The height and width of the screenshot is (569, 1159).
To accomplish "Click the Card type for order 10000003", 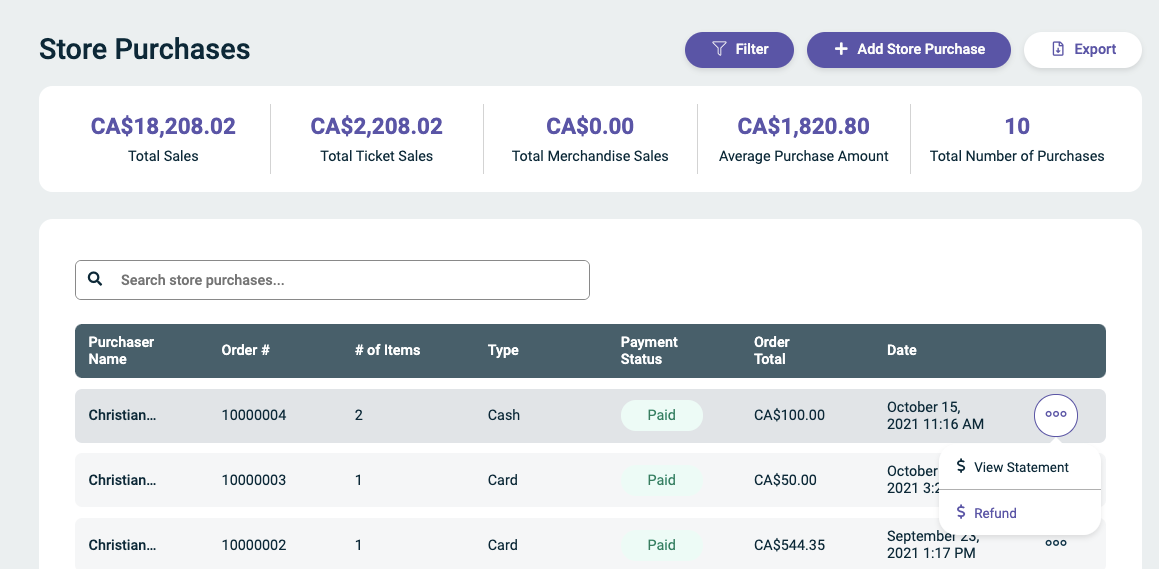I will (503, 480).
